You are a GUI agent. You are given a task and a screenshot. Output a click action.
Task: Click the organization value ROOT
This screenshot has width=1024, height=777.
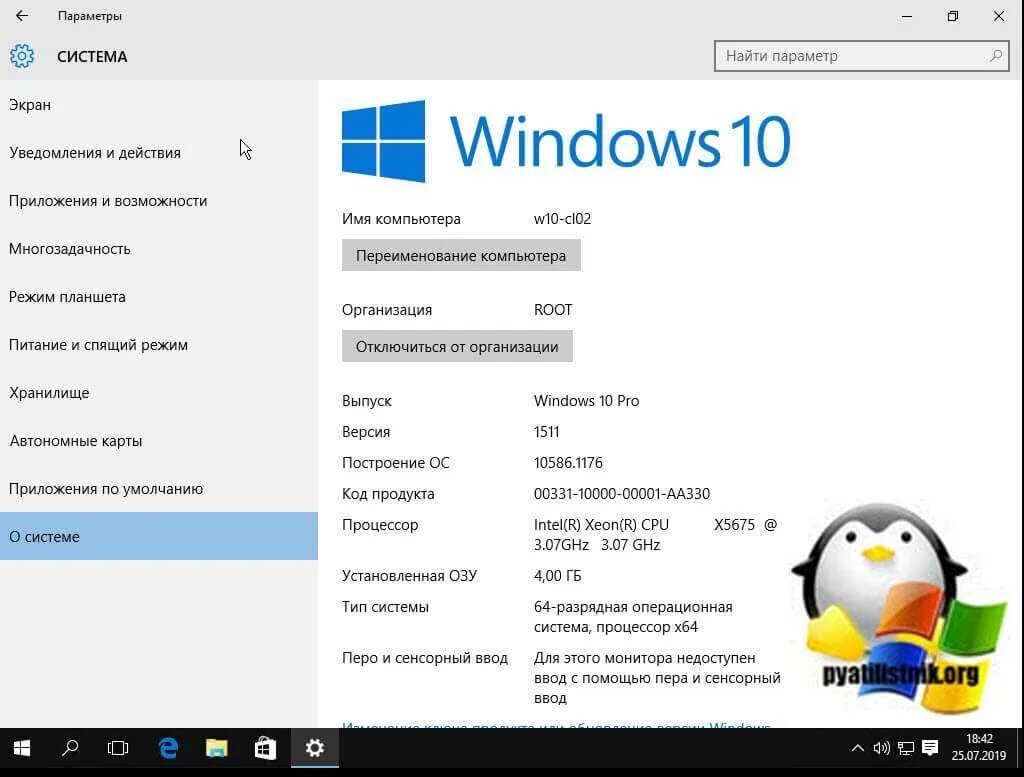552,309
